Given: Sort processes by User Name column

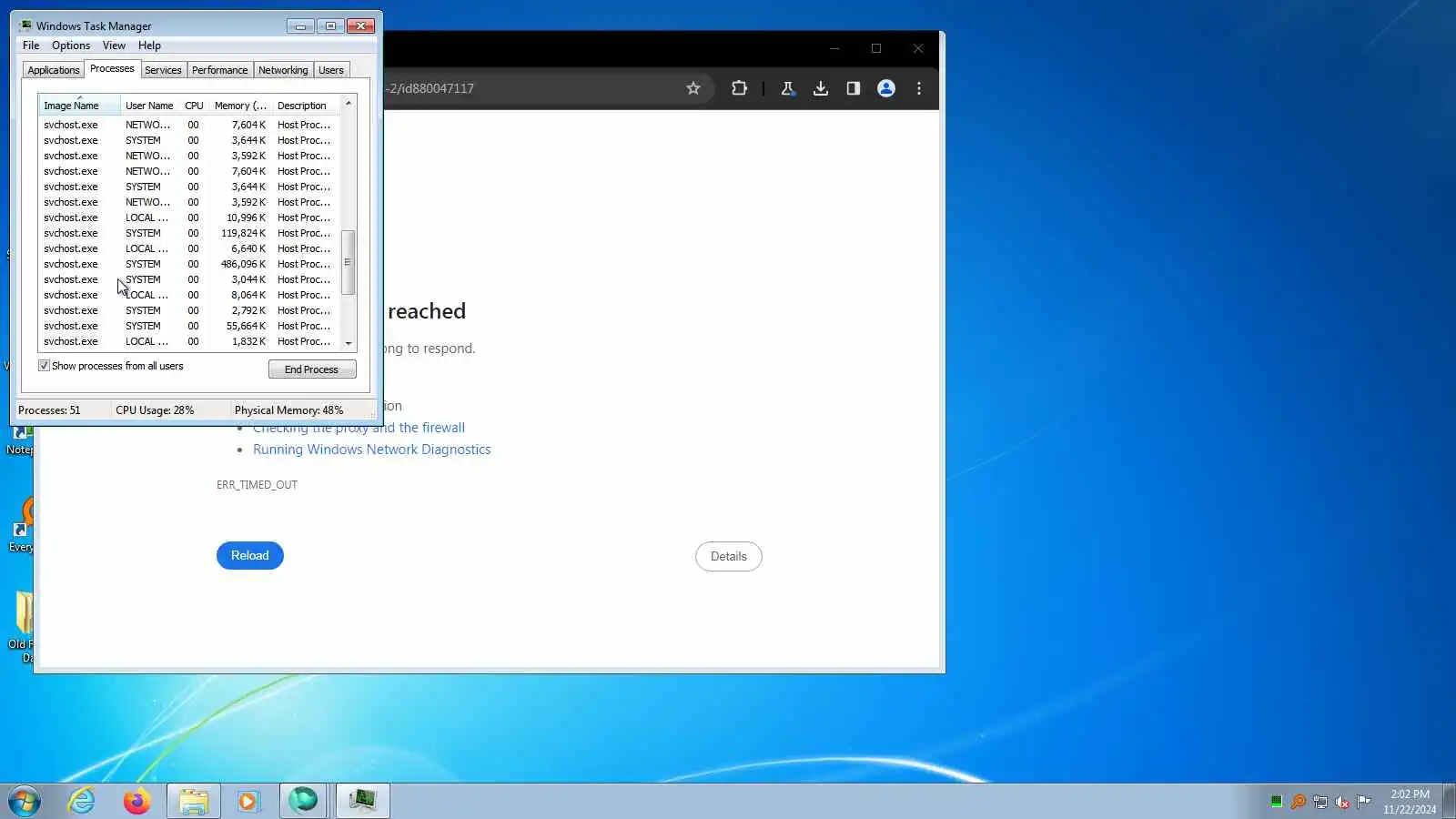Looking at the screenshot, I should (149, 106).
